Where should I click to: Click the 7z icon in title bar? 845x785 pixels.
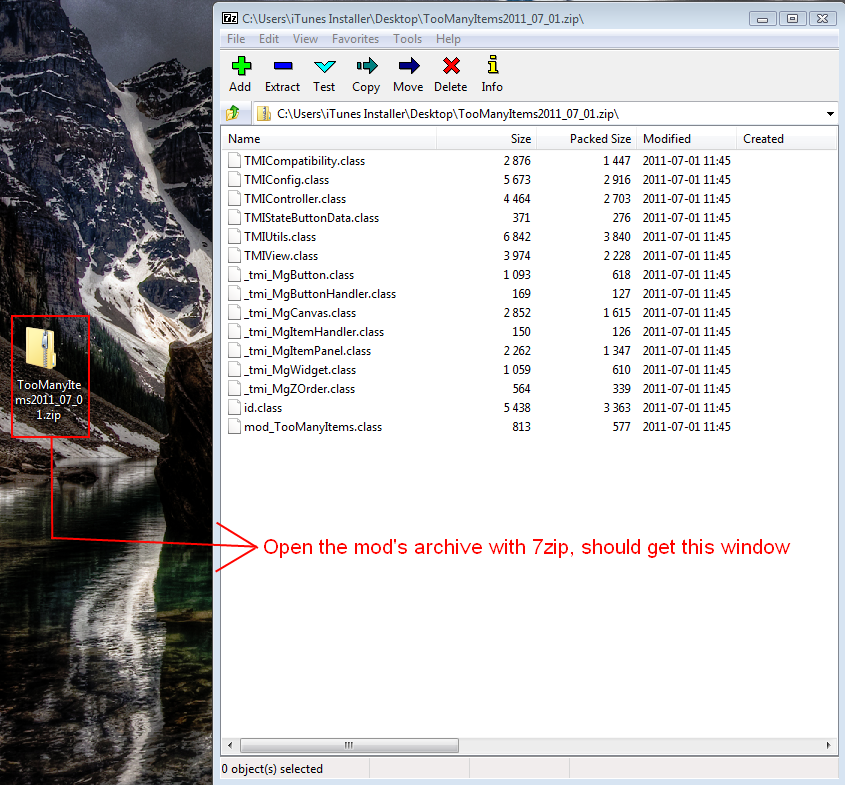(x=230, y=18)
